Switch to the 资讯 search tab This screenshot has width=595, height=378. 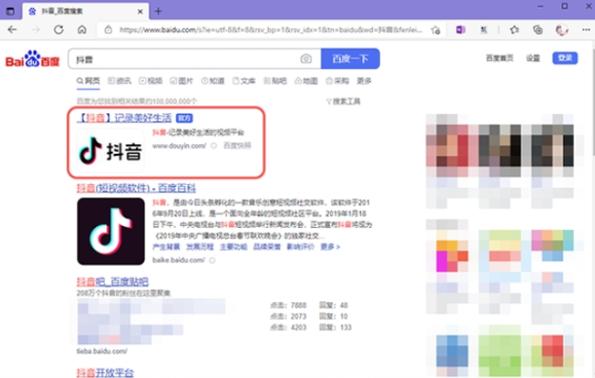coord(120,81)
